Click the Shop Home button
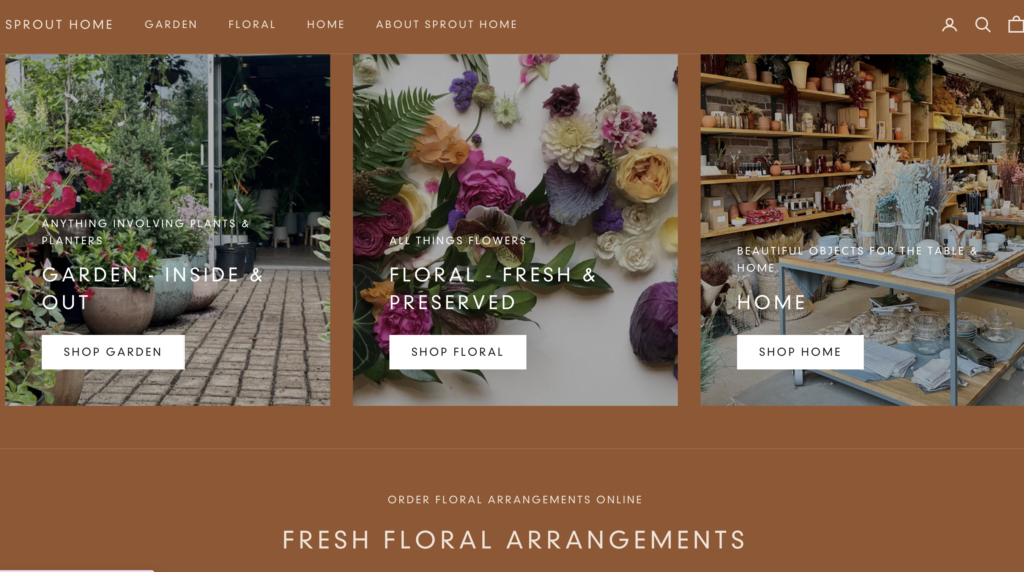The width and height of the screenshot is (1024, 572). click(x=800, y=352)
